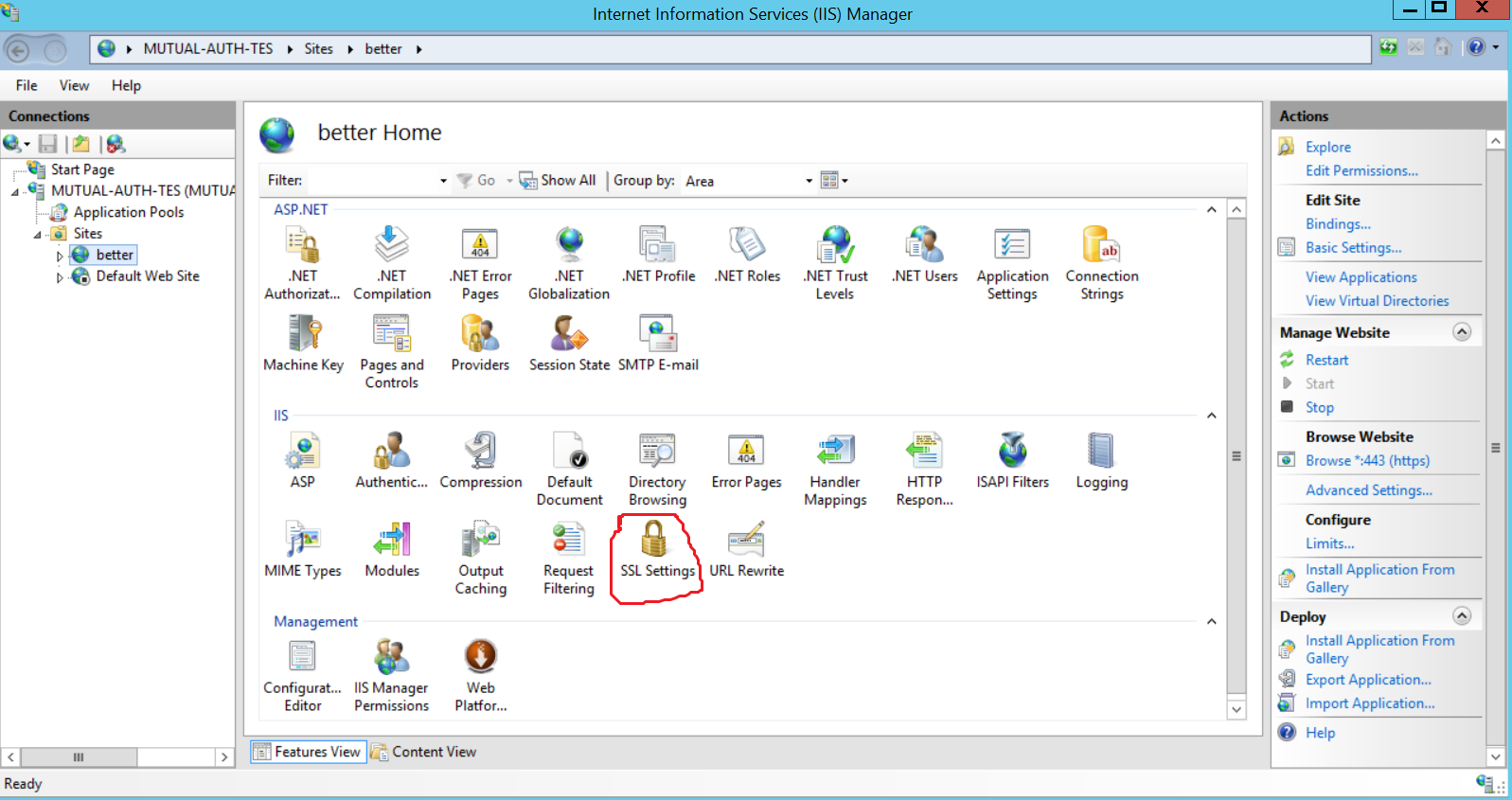This screenshot has height=800, width=1512.
Task: Open Configuration Editor feature
Action: coord(303,675)
